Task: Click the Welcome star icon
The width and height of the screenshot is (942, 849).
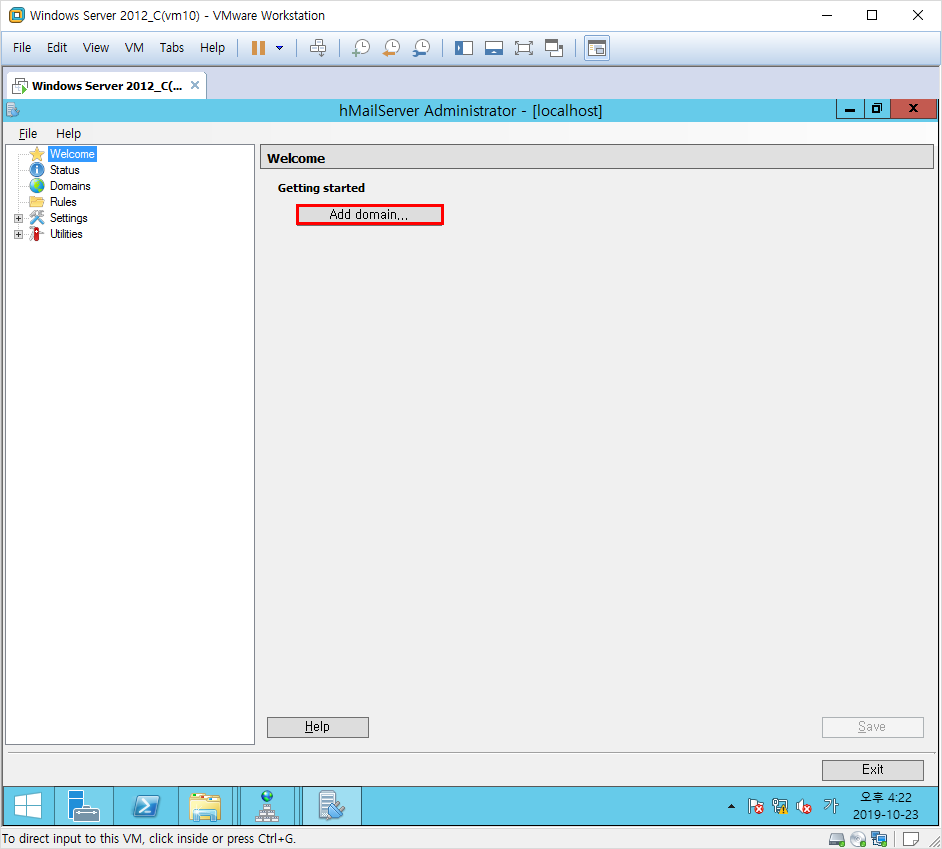Action: pos(37,154)
